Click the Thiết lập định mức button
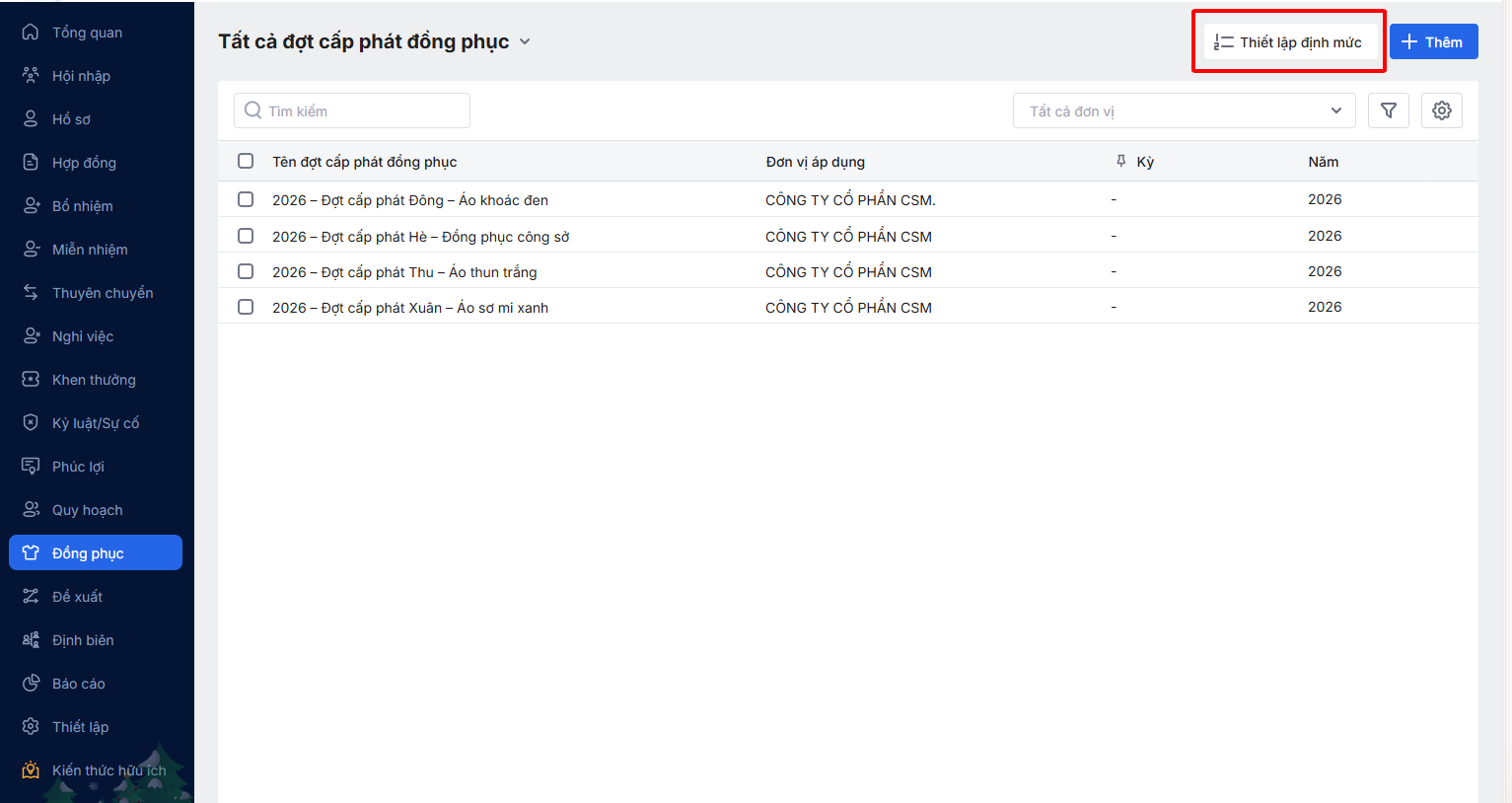Image resolution: width=1512 pixels, height=803 pixels. coord(1289,42)
